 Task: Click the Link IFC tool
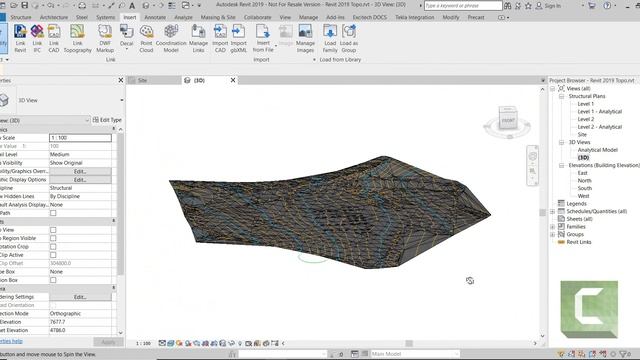[x=37, y=38]
